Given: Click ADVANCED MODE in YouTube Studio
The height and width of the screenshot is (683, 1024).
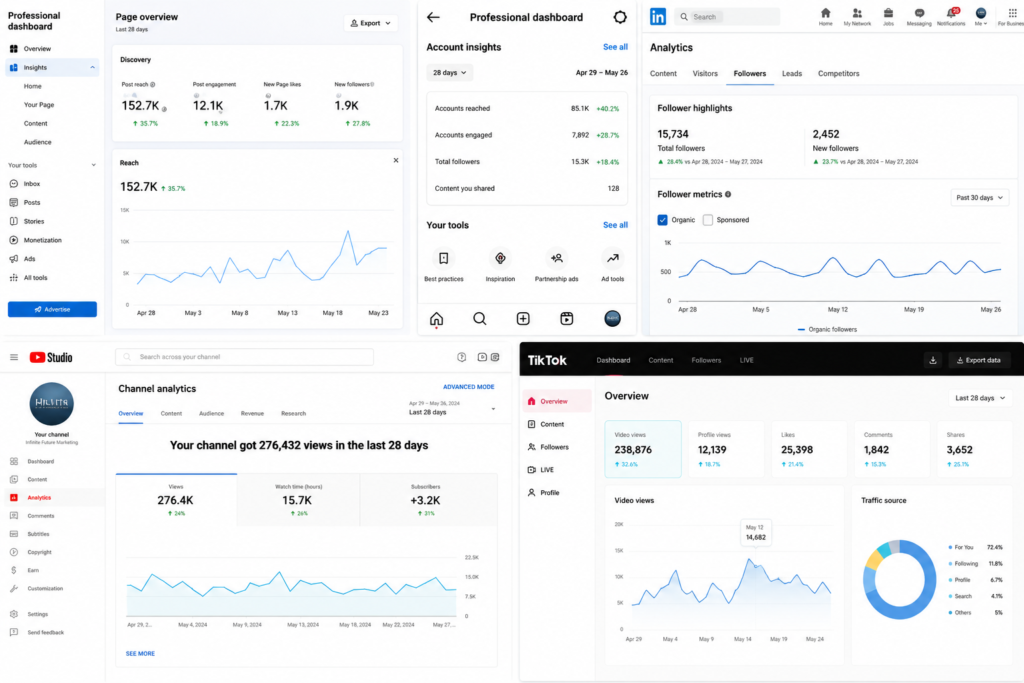Looking at the screenshot, I should (x=468, y=387).
